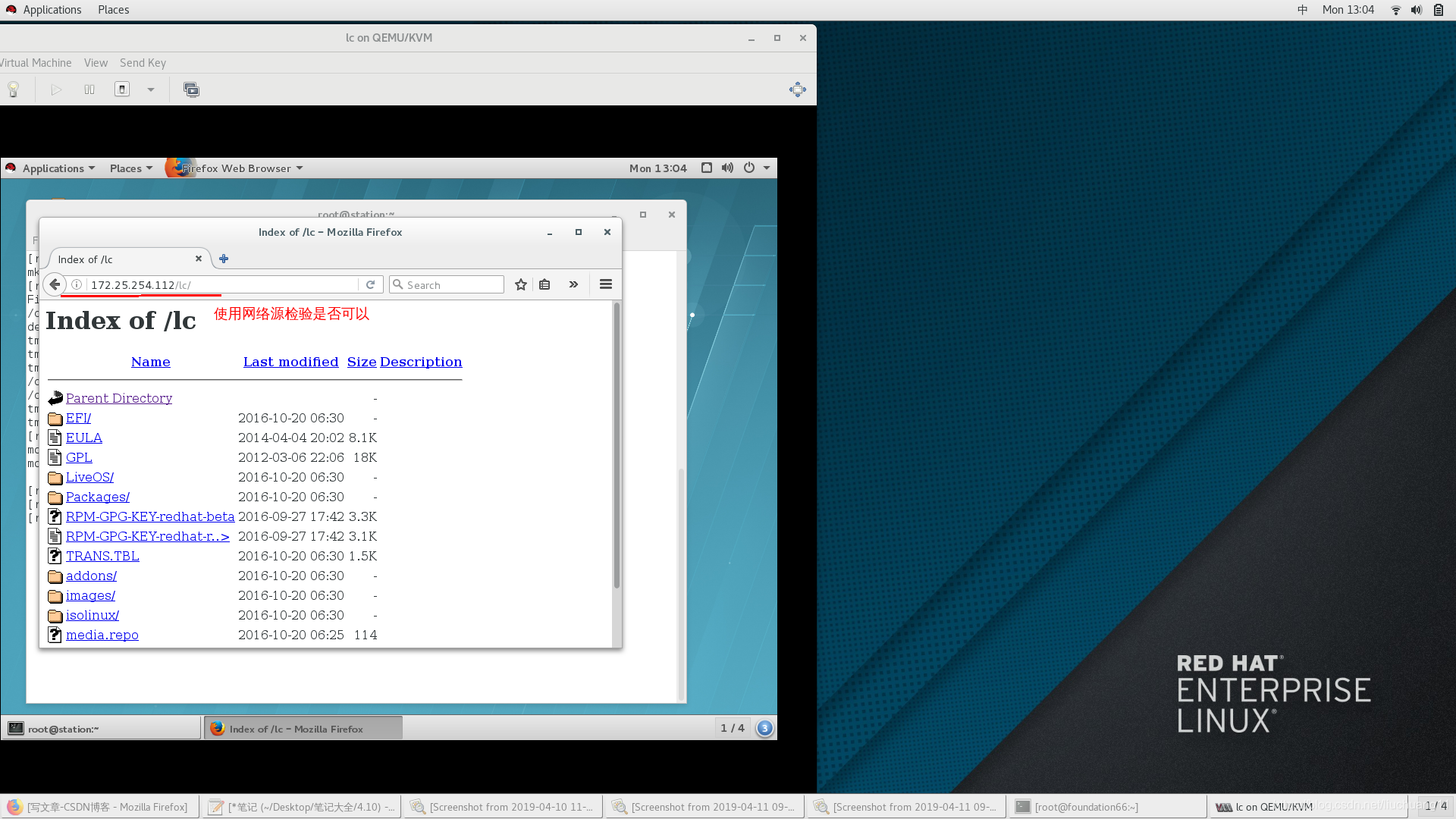Screen dimensions: 1456x819
Task: Switch to root@station terminal in guest taskbar
Action: point(102,728)
